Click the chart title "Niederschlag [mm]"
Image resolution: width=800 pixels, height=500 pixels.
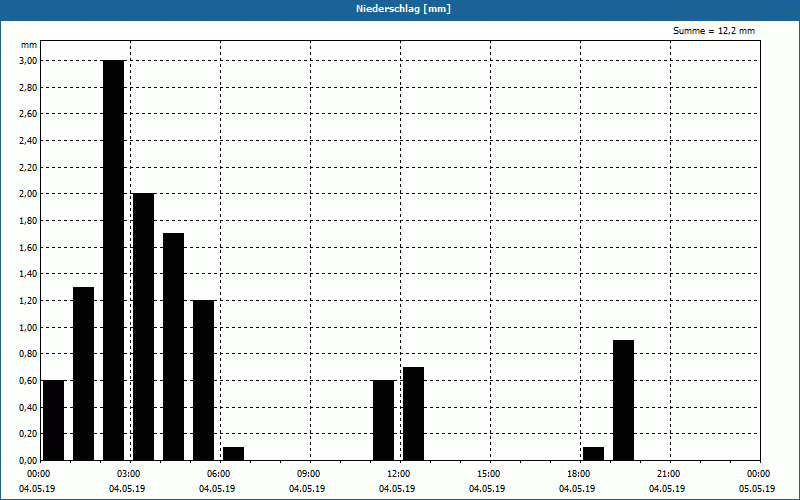[x=403, y=9]
